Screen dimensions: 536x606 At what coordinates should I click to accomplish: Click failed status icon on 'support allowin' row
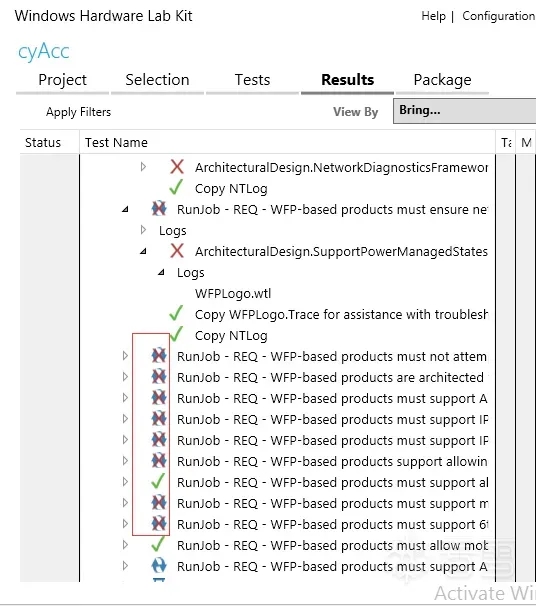[159, 461]
